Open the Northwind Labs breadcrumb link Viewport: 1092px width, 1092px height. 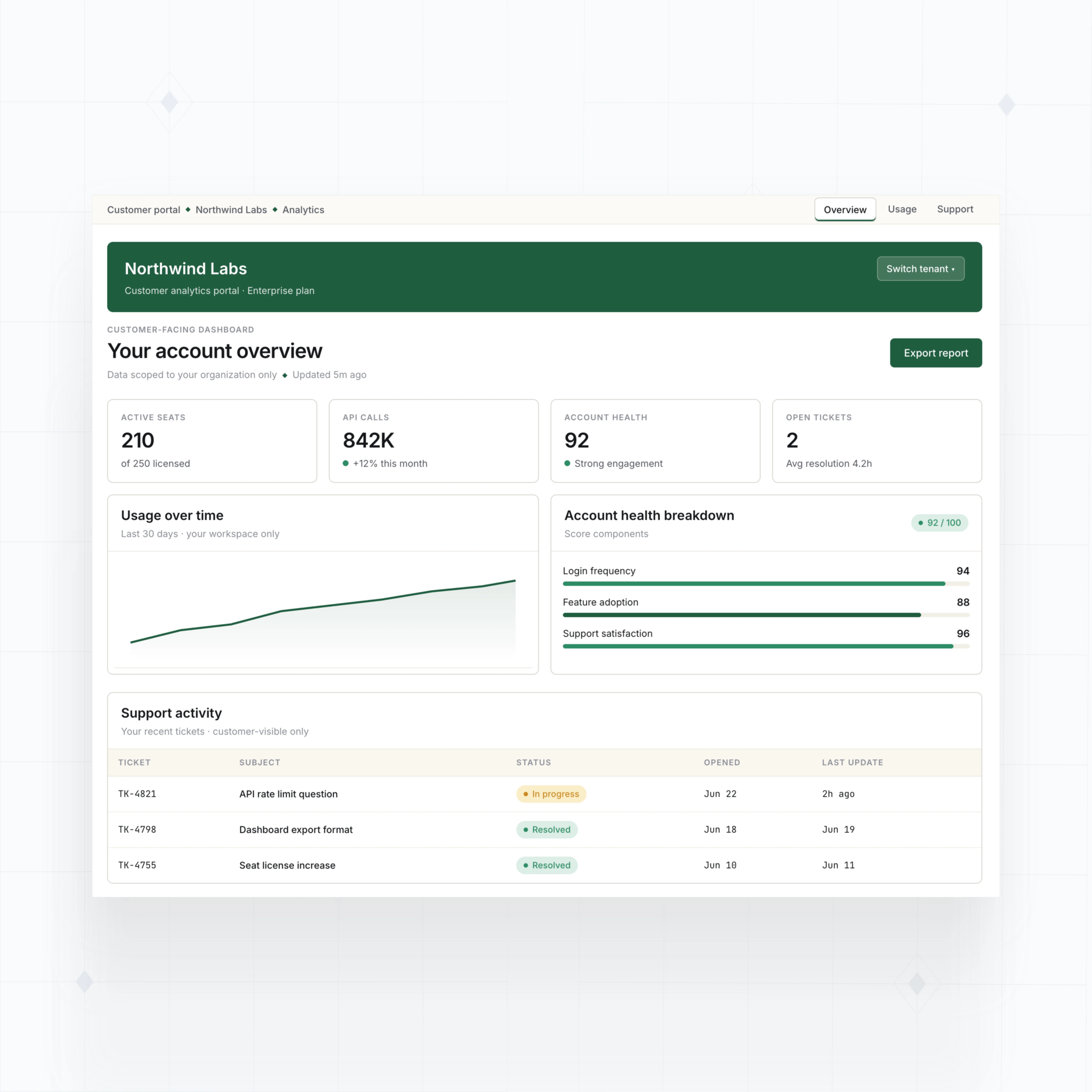point(231,210)
